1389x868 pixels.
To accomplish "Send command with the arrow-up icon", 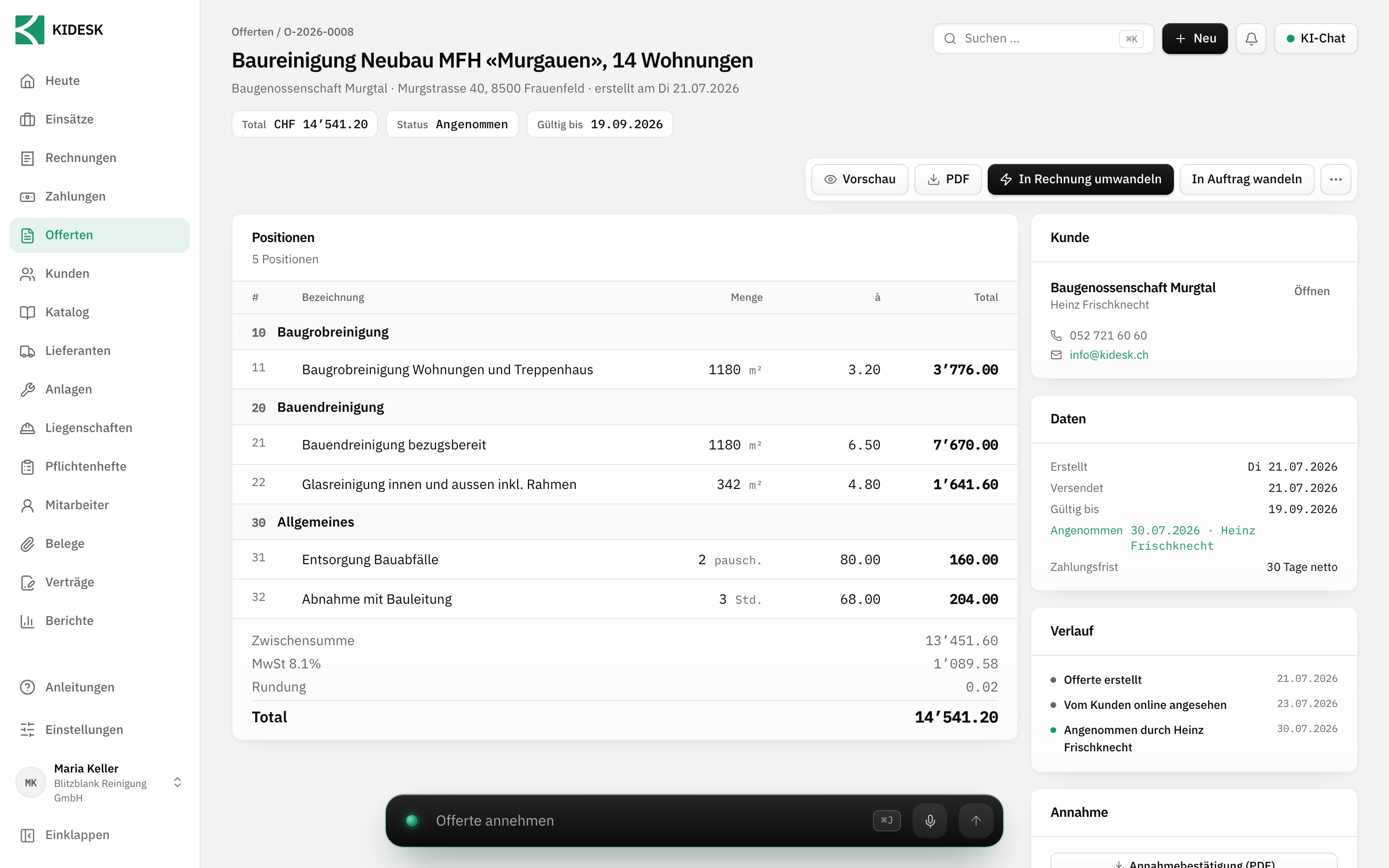I will pyautogui.click(x=976, y=820).
